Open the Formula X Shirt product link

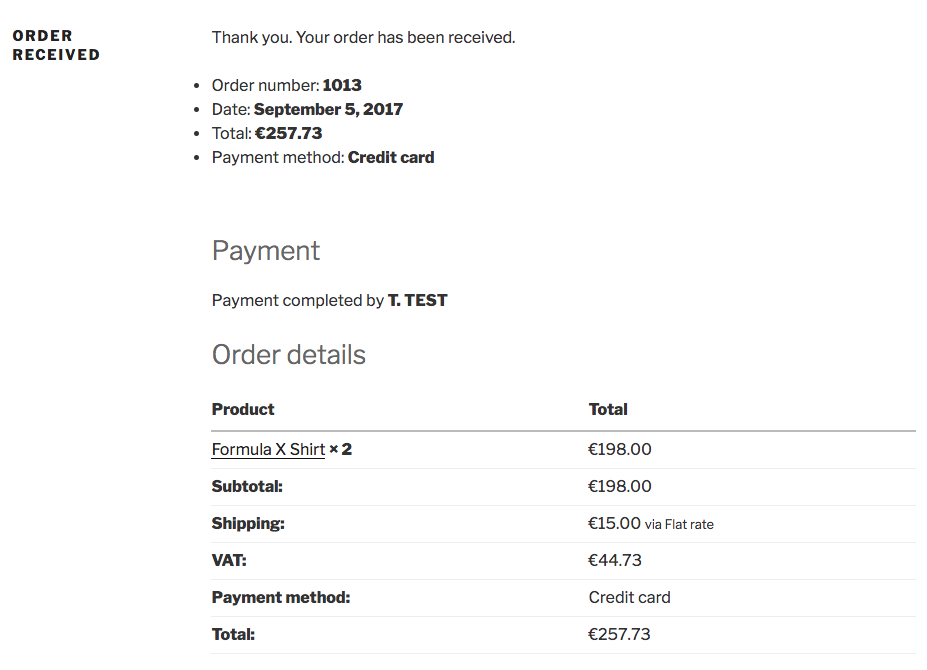pyautogui.click(x=268, y=450)
